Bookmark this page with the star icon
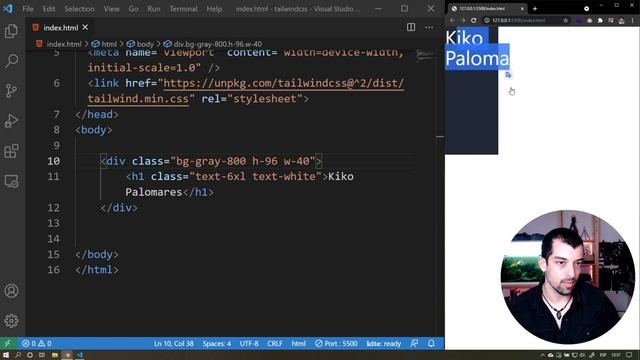Screen dimensions: 640x360 click(565, 20)
